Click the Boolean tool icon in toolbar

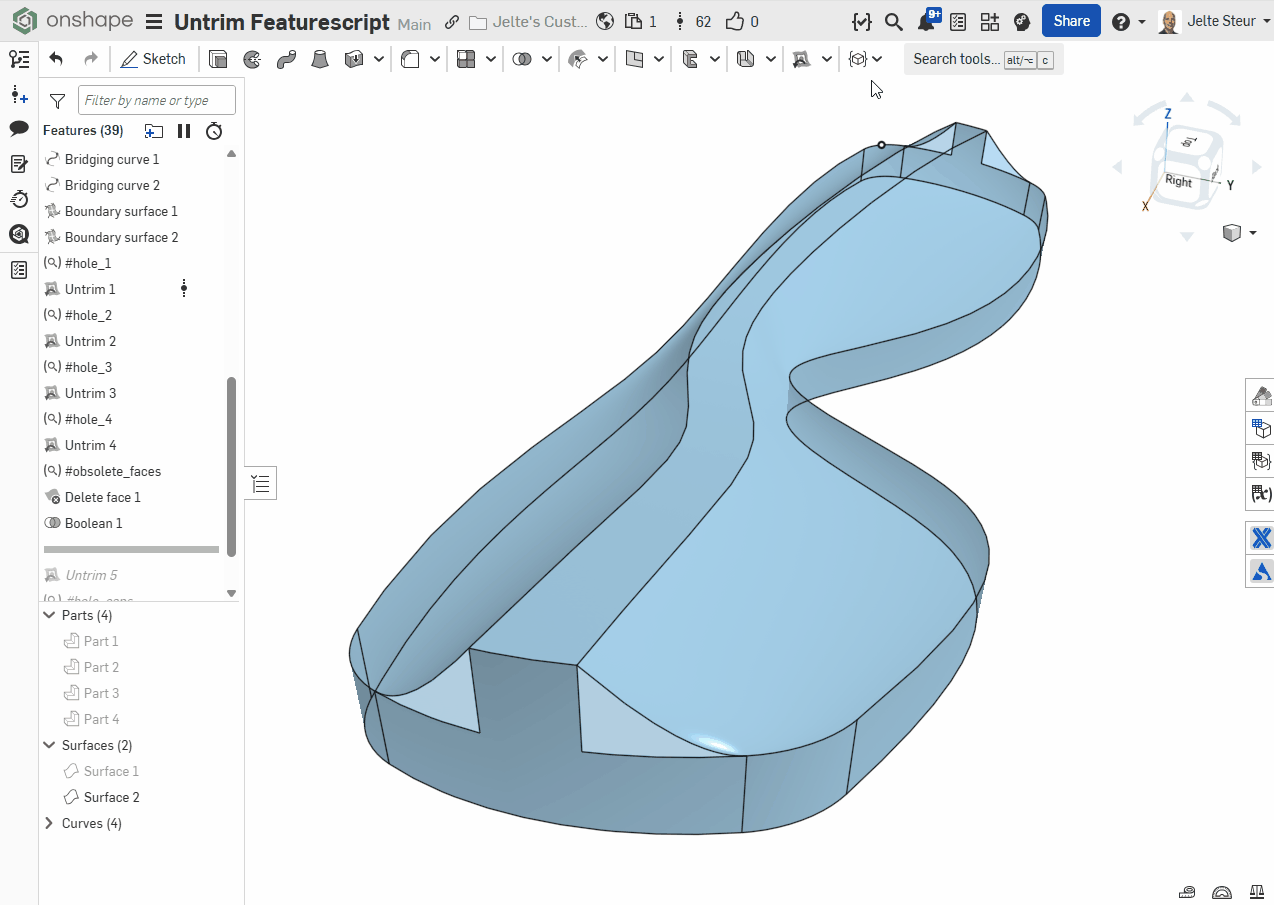point(522,60)
